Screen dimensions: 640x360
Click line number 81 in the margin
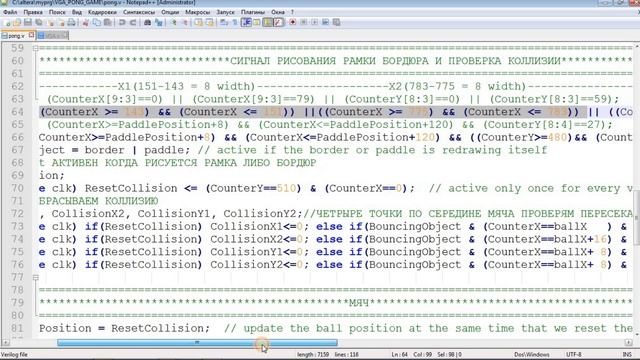click(17, 328)
